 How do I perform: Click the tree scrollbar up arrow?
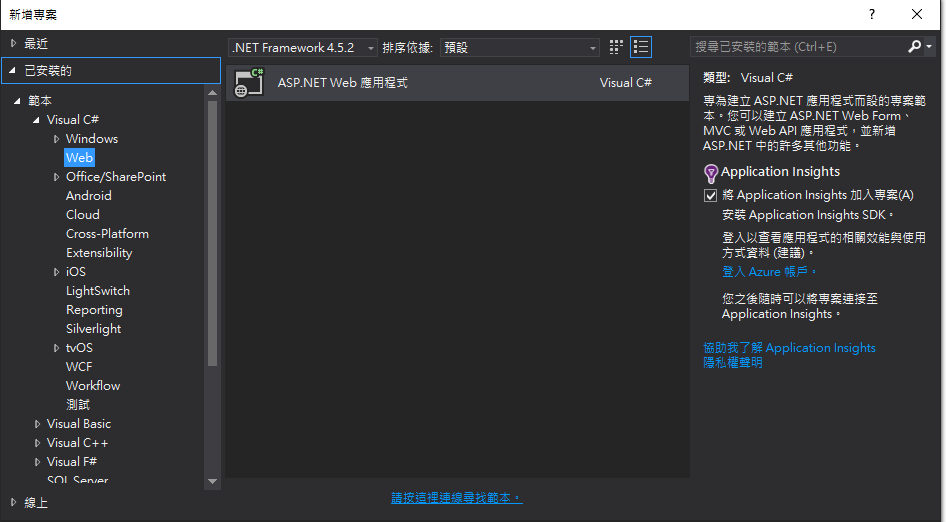coord(212,92)
